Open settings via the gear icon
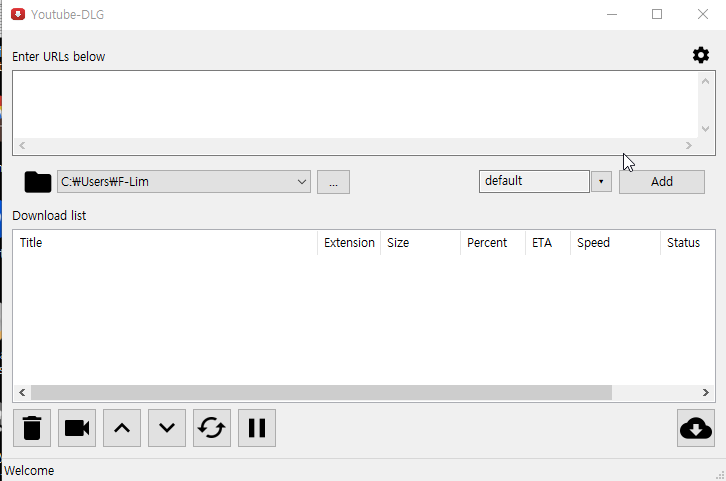 click(x=701, y=55)
